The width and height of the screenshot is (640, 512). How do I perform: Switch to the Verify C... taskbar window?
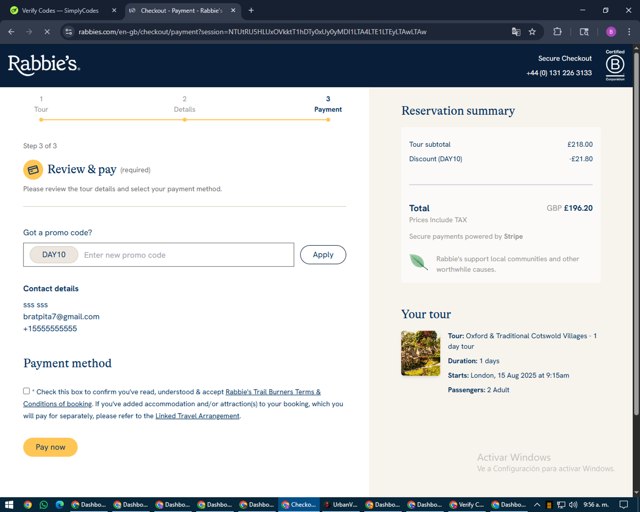coord(467,505)
